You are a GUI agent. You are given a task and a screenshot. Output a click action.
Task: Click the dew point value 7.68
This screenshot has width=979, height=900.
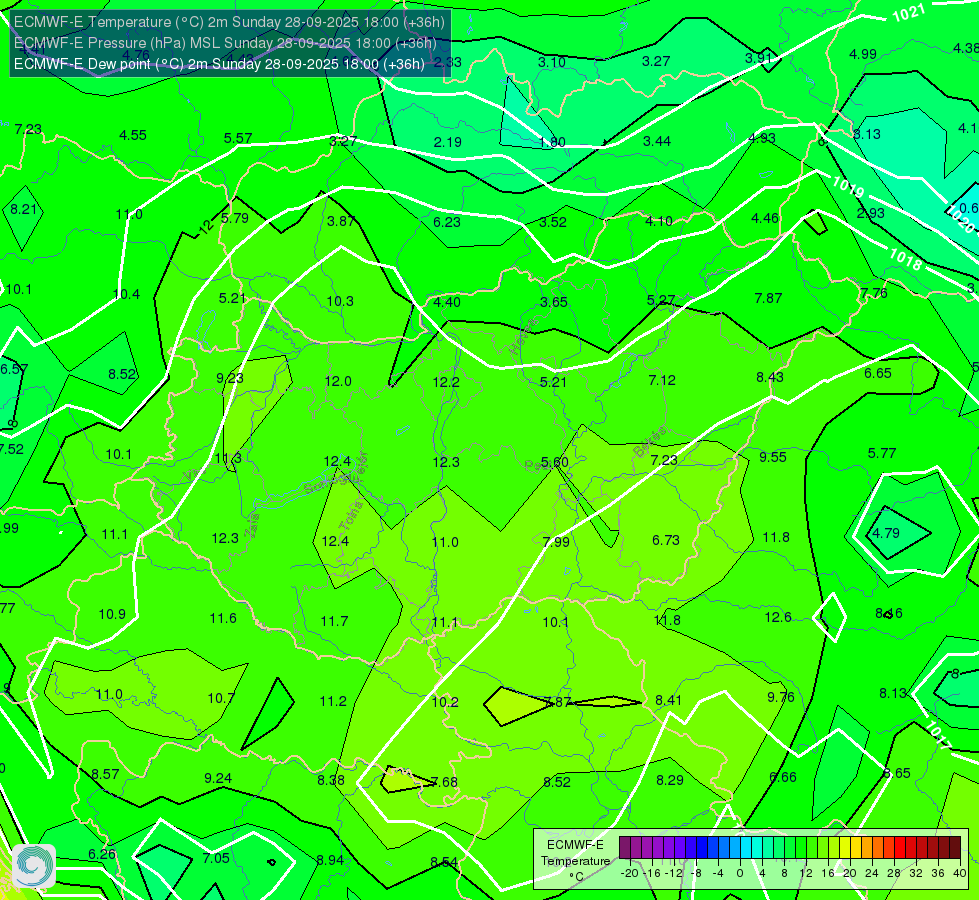(444, 782)
